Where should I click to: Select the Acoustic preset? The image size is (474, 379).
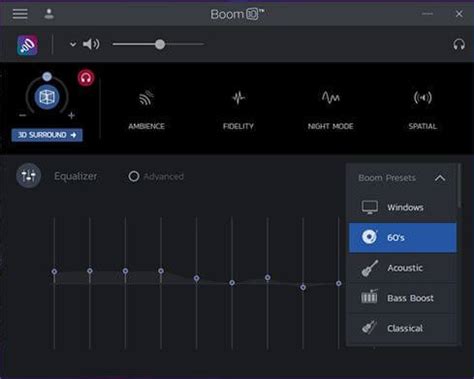coord(403,268)
